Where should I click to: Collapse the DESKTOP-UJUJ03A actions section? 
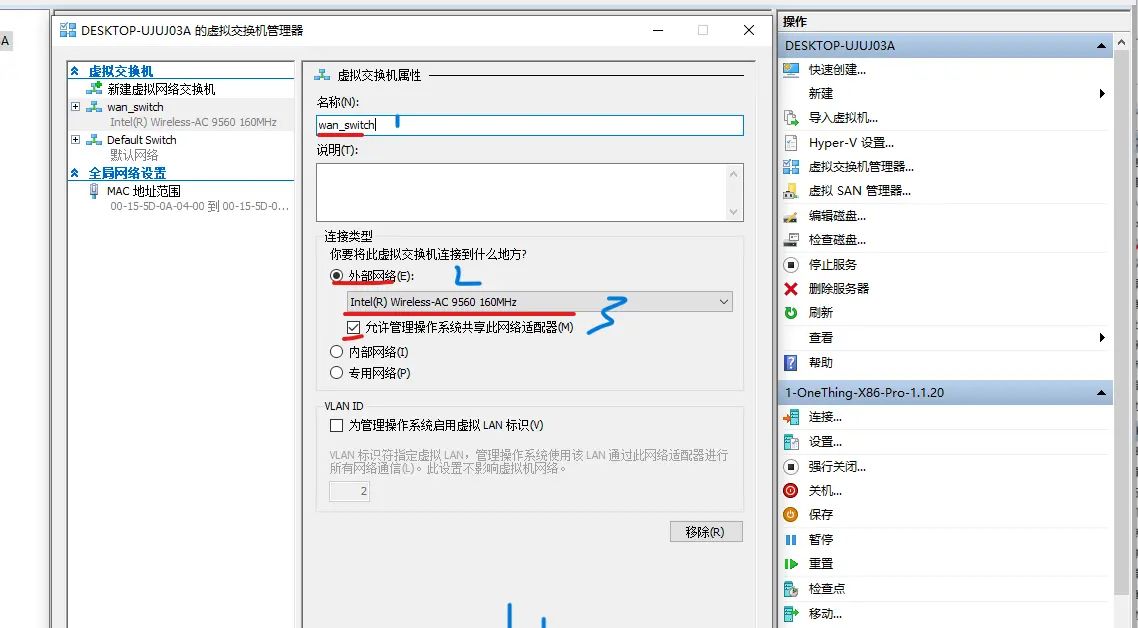pos(1101,46)
